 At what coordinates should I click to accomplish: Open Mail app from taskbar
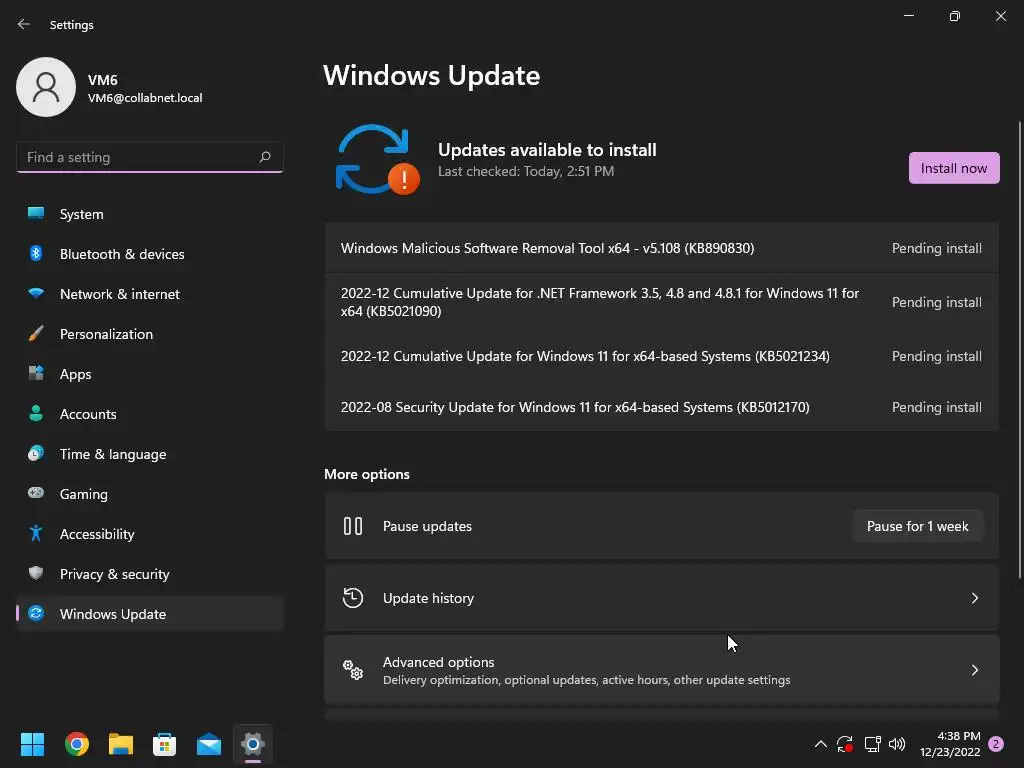pyautogui.click(x=209, y=744)
